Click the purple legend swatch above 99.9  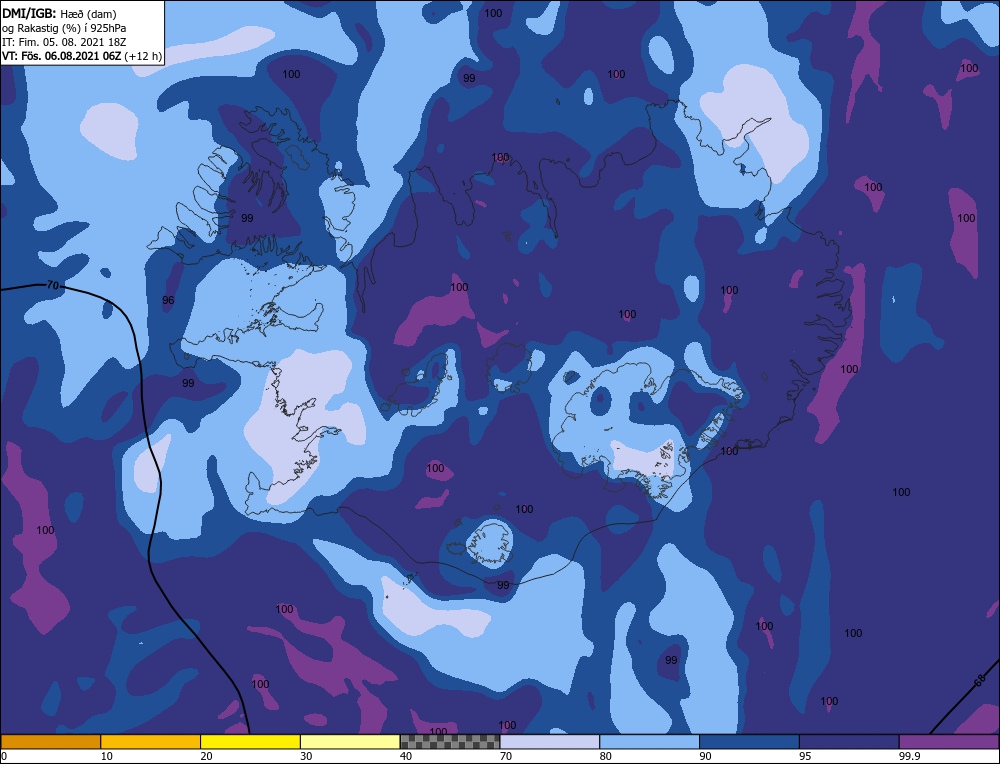pyautogui.click(x=949, y=741)
